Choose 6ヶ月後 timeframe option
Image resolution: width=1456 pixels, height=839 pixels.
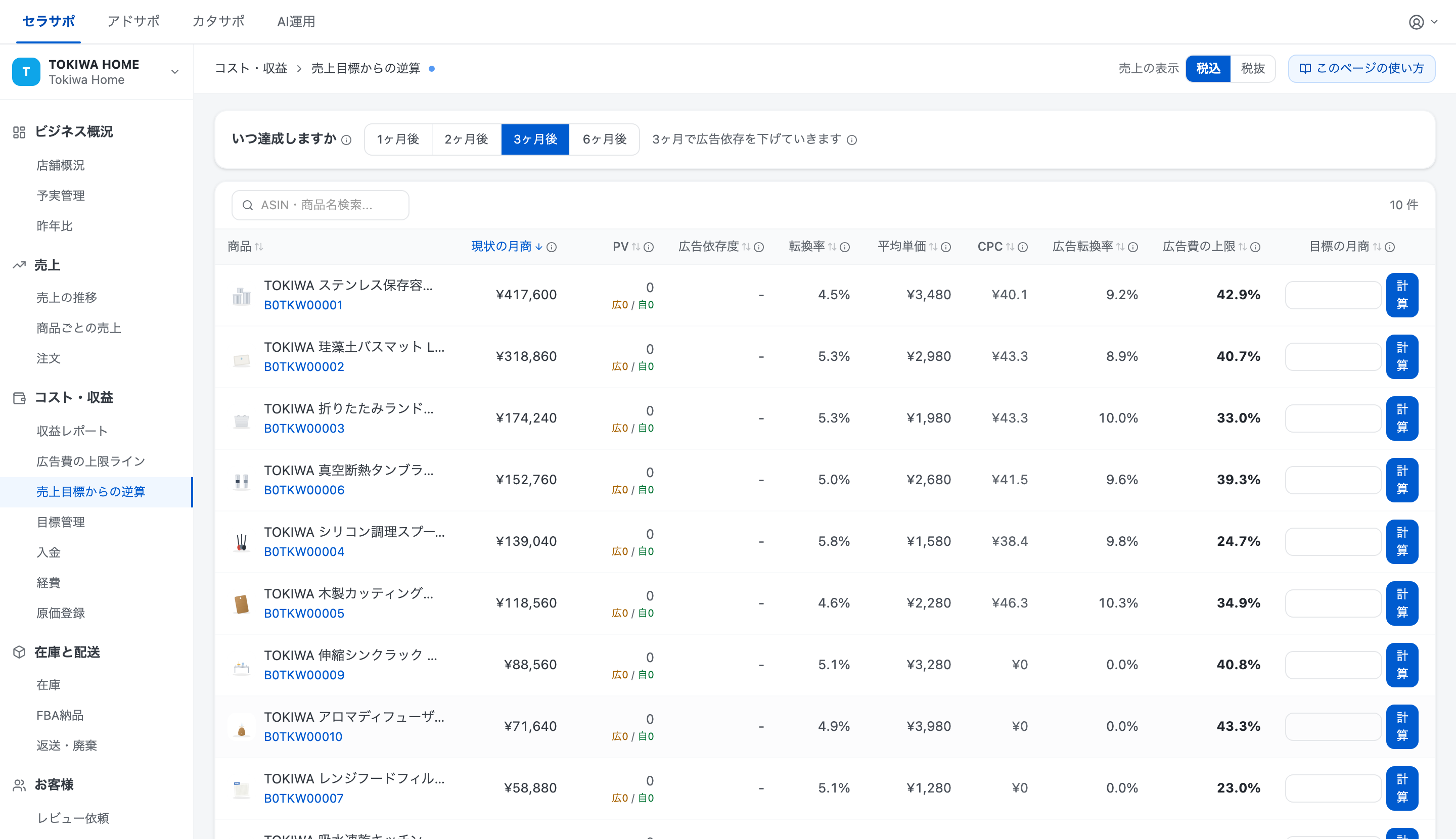tap(605, 139)
